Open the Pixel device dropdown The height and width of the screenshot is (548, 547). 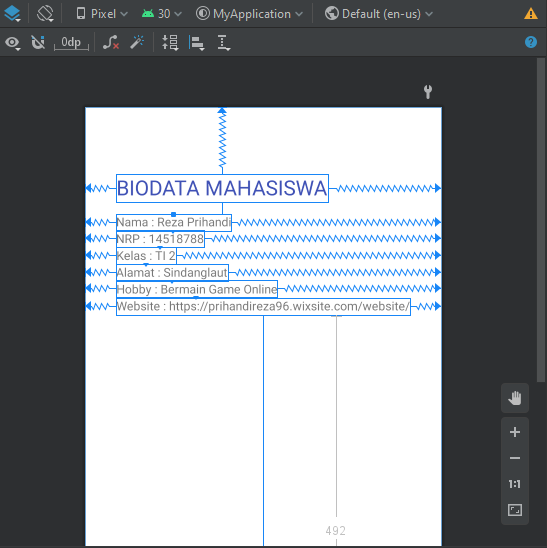(102, 14)
